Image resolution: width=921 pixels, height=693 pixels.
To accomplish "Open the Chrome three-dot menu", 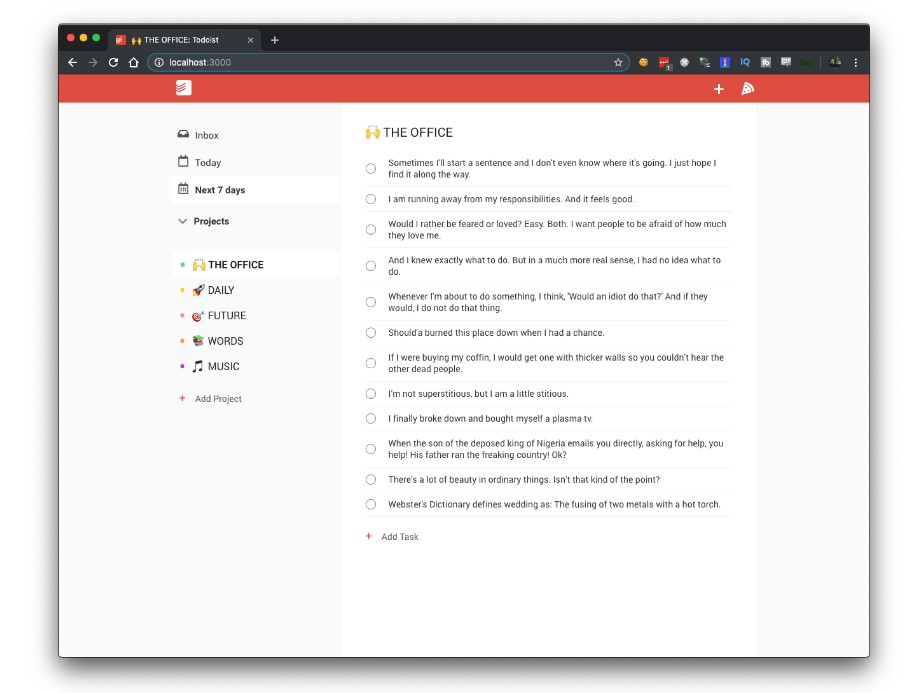I will click(x=855, y=62).
